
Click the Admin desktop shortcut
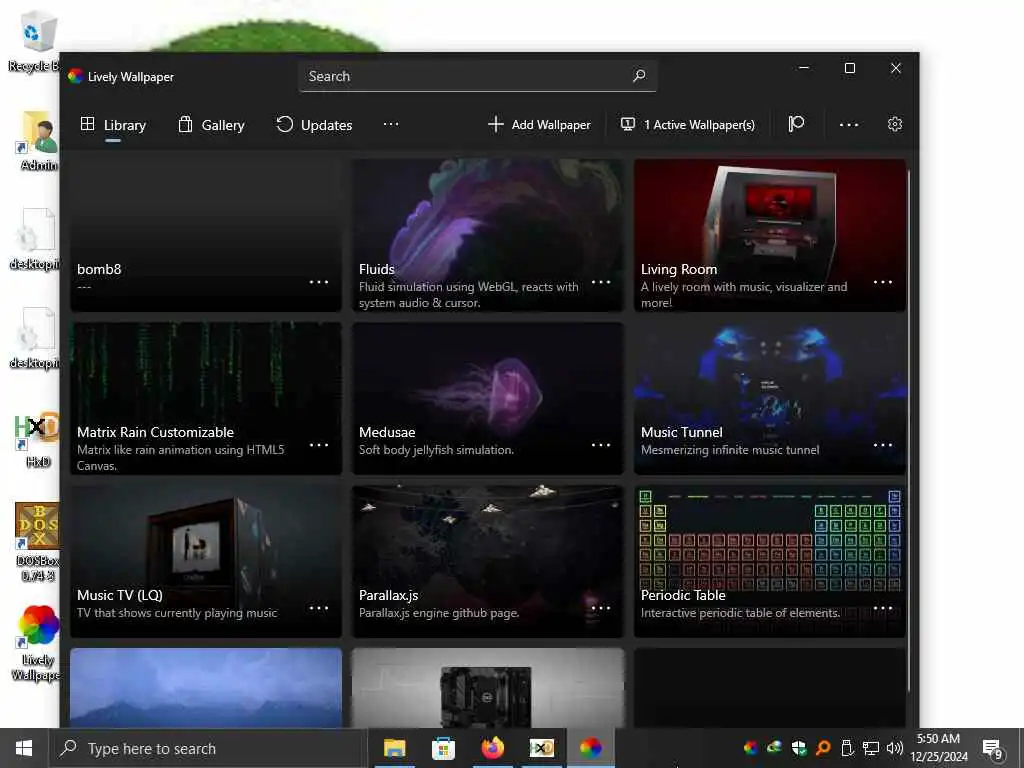click(38, 140)
